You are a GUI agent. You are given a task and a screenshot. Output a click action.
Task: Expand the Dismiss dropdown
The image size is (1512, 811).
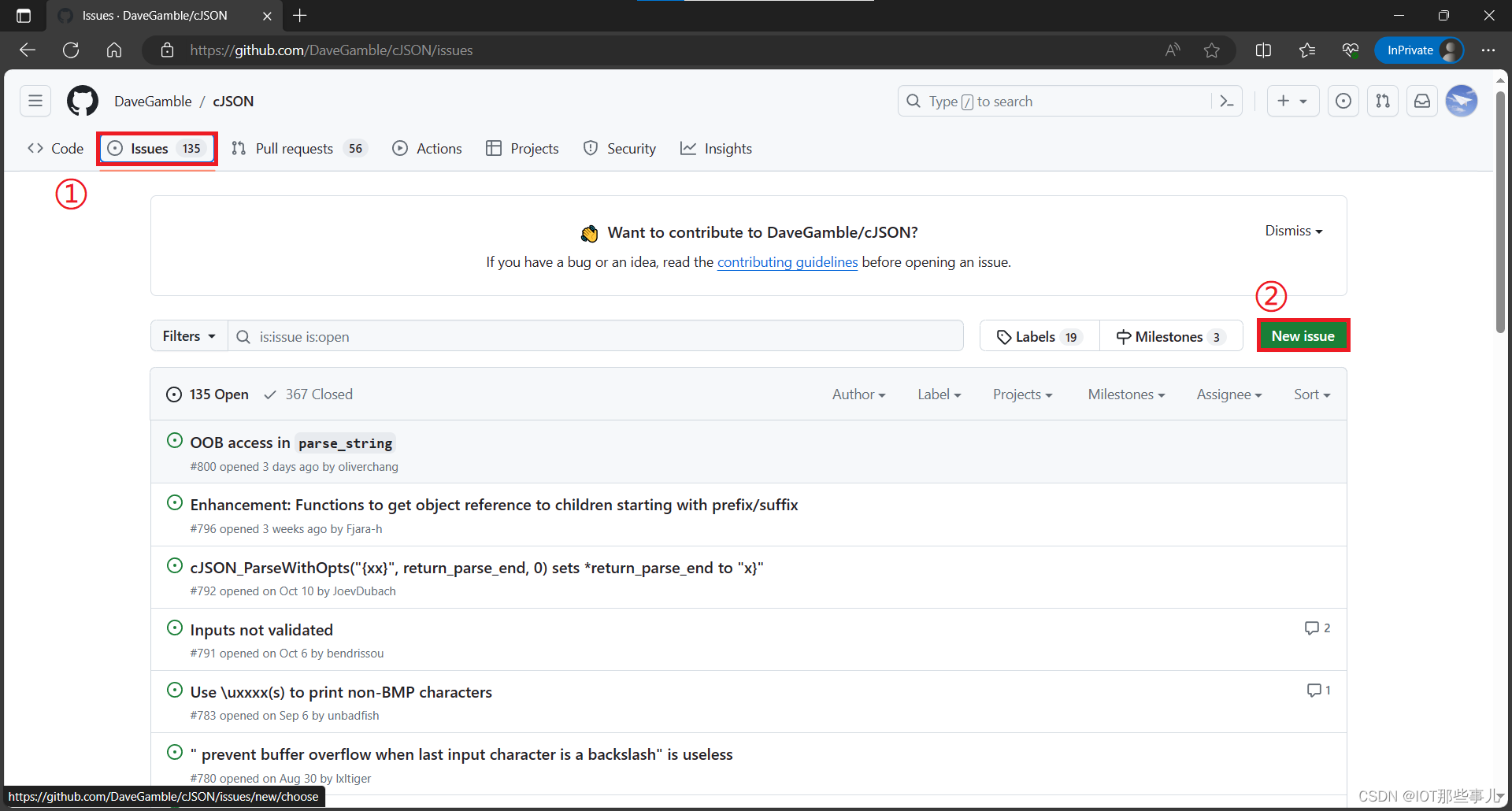[x=1294, y=231]
